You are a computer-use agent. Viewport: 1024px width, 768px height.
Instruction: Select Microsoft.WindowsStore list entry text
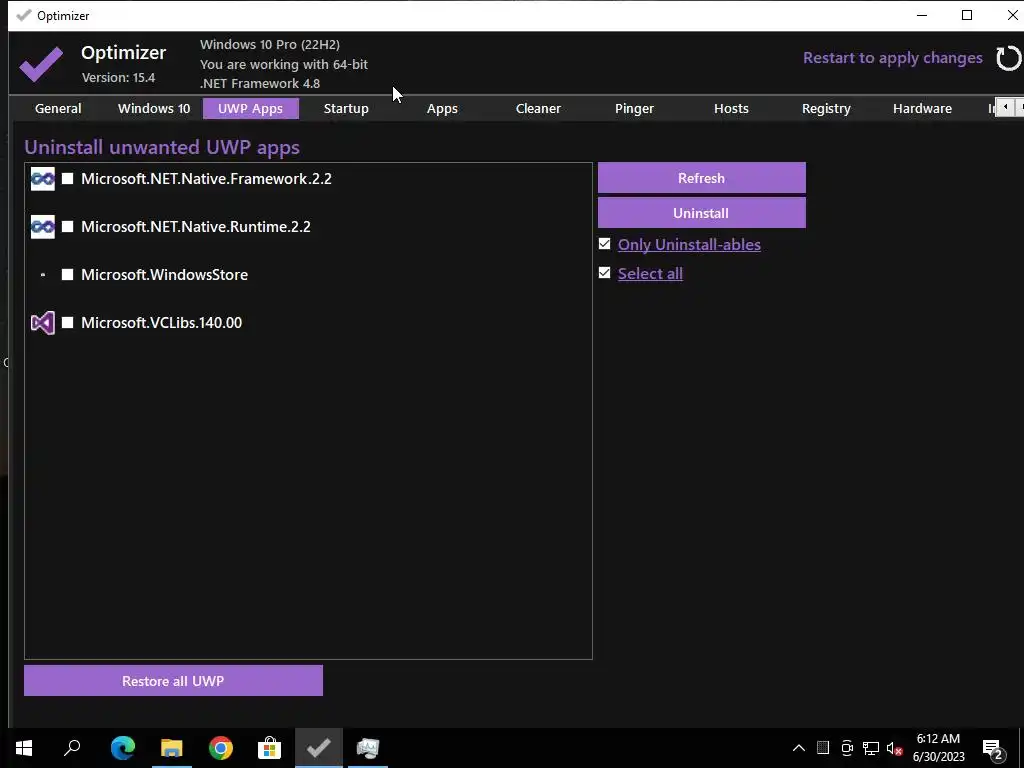(x=165, y=274)
